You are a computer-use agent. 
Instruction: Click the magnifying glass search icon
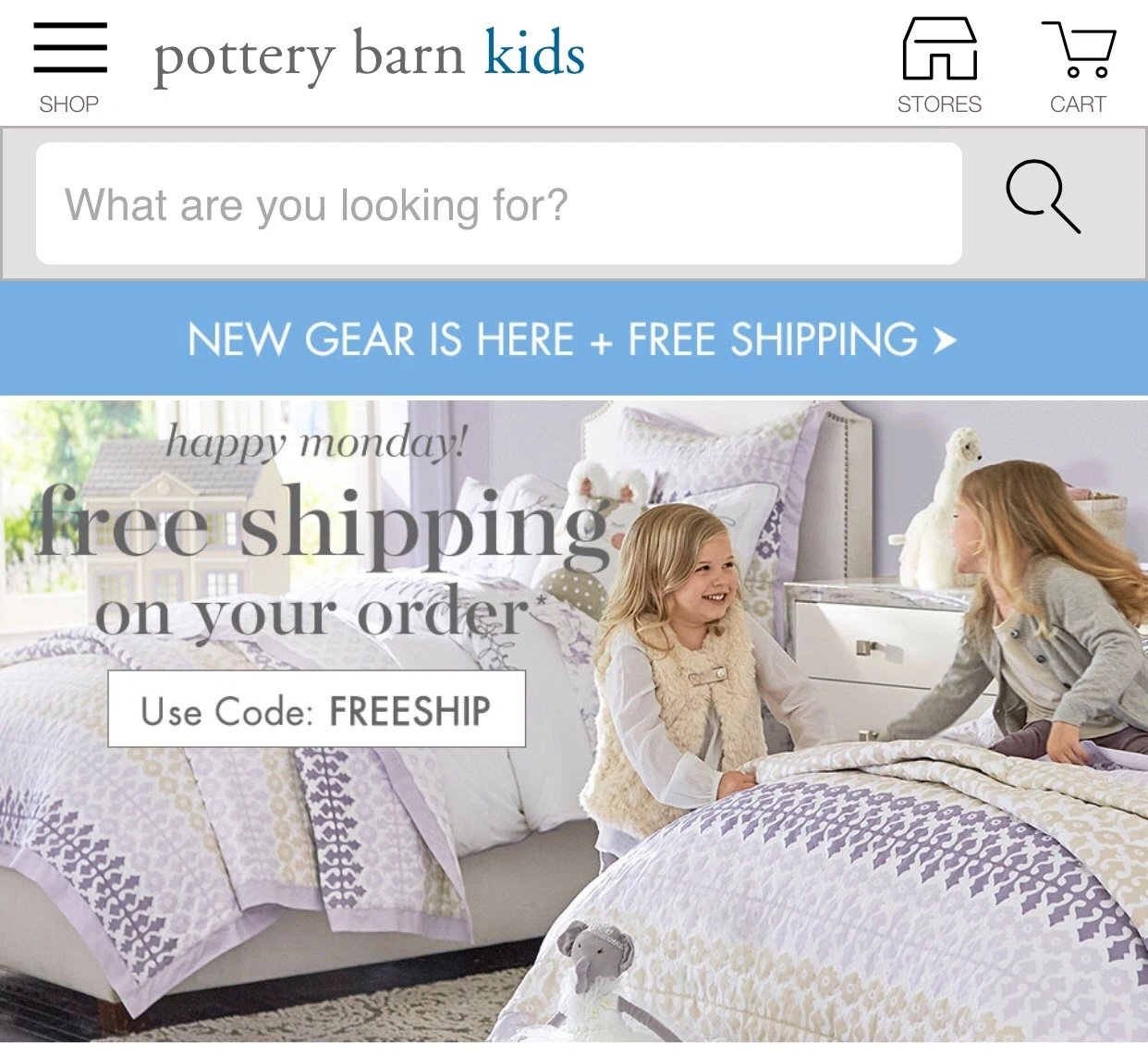pos(1044,196)
